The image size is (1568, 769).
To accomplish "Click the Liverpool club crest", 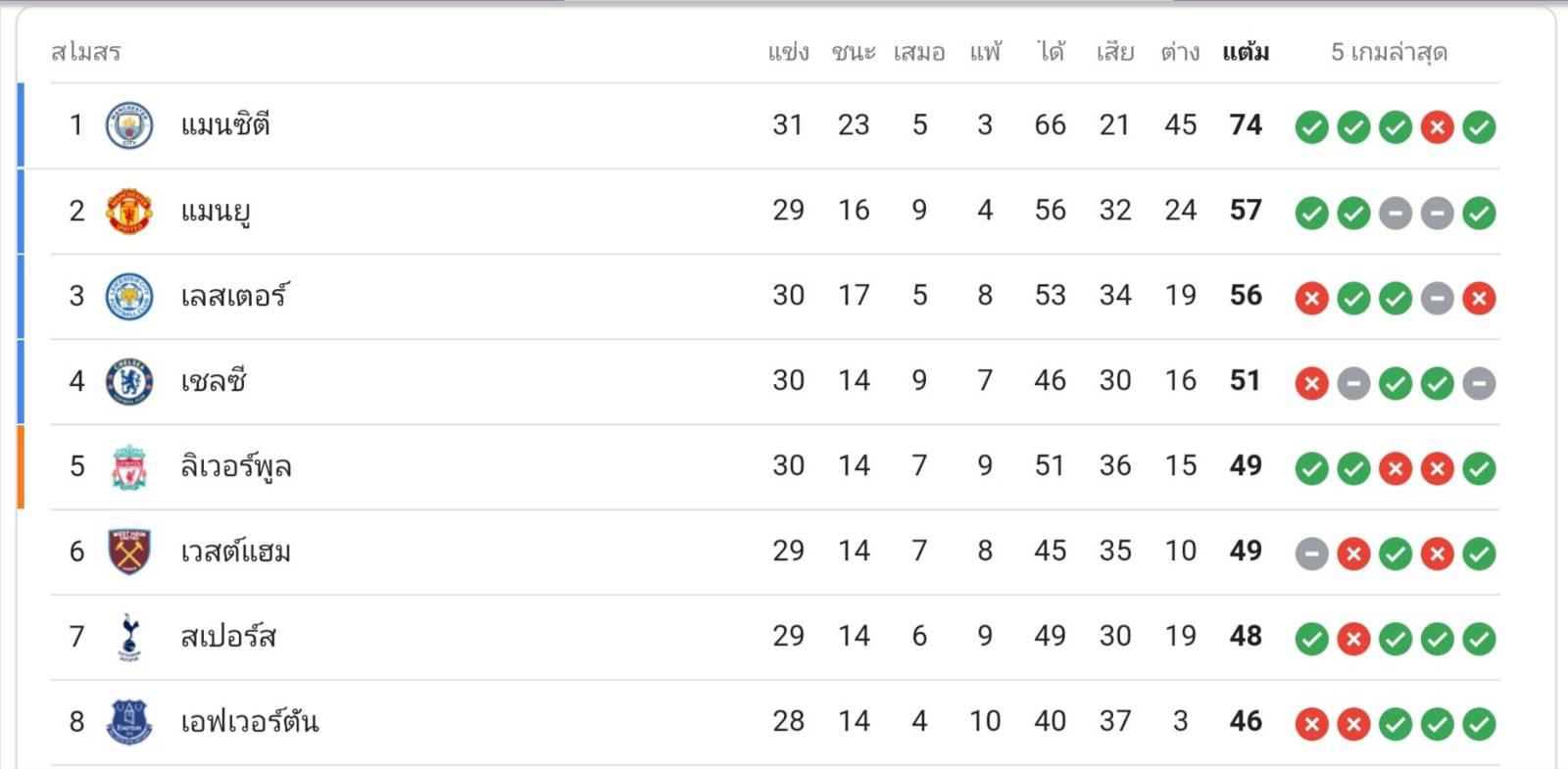I will pyautogui.click(x=129, y=466).
